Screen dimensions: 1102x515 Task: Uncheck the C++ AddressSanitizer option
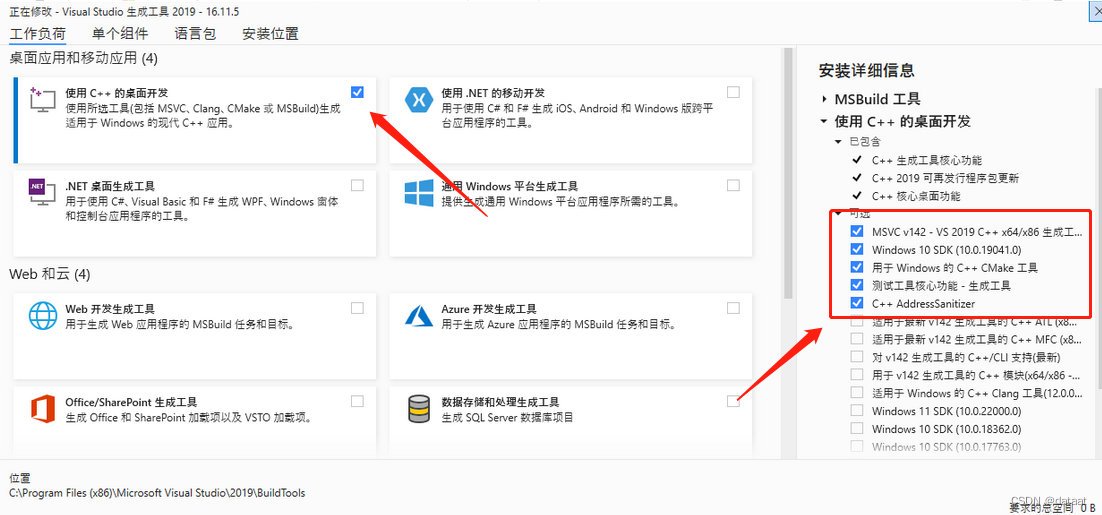857,304
